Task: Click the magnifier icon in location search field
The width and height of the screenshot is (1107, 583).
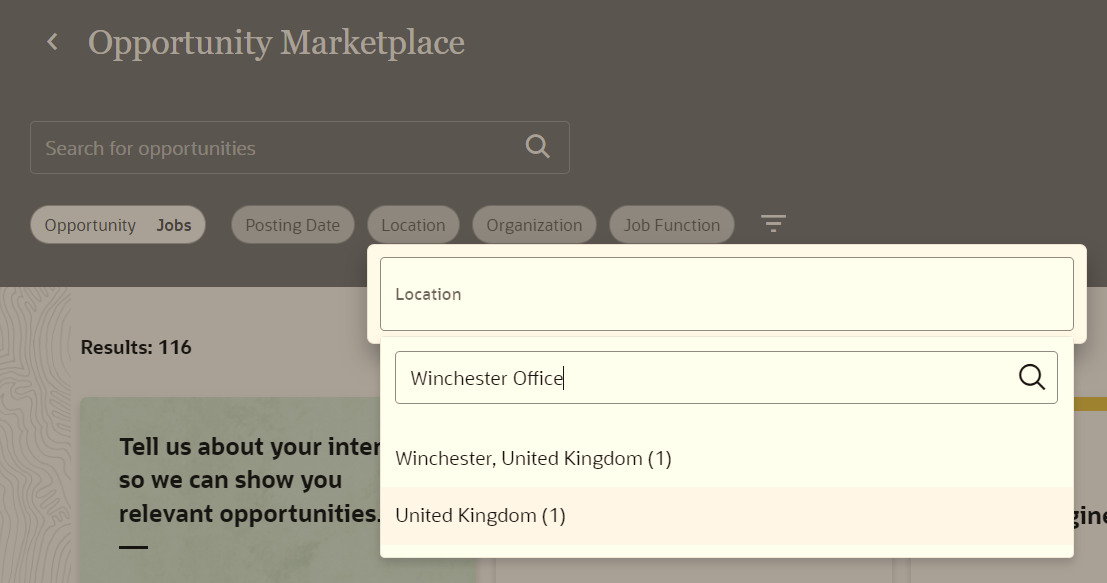Action: pos(1031,378)
